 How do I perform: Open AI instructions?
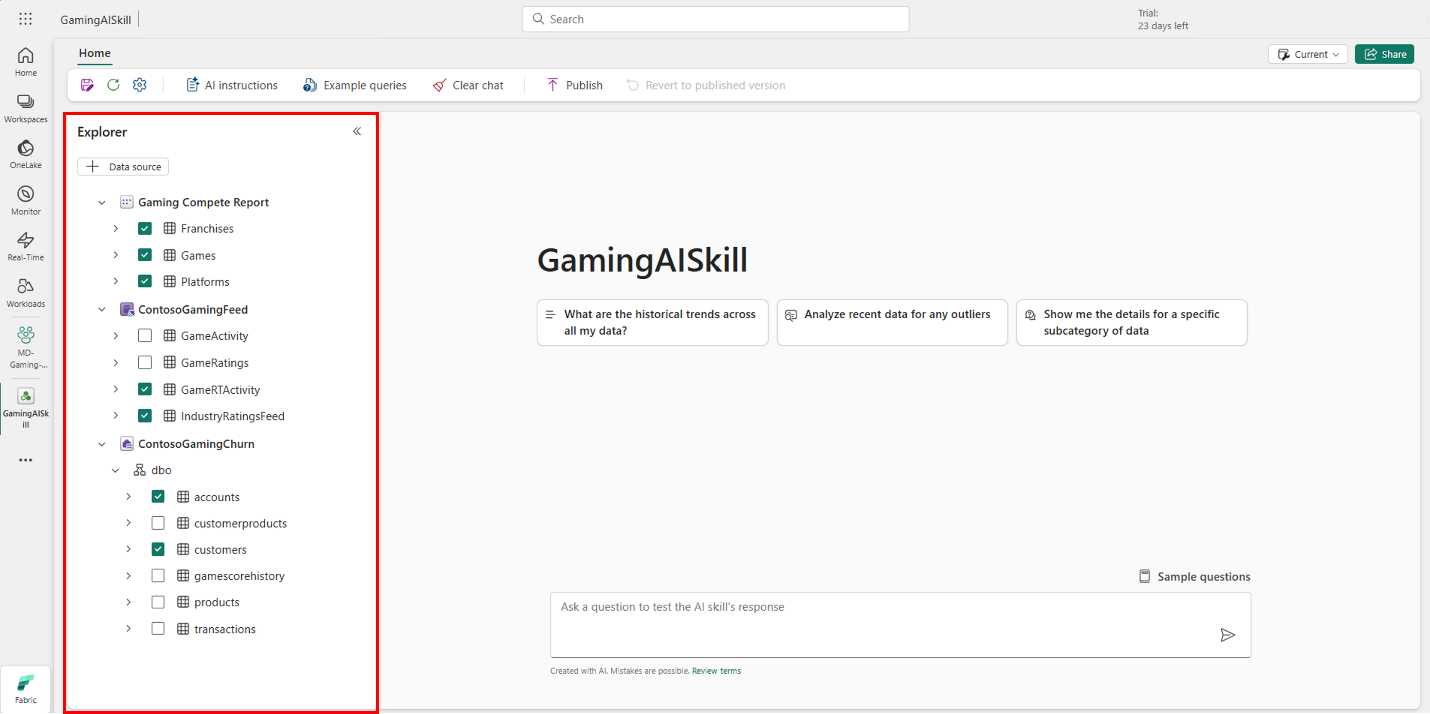click(232, 85)
